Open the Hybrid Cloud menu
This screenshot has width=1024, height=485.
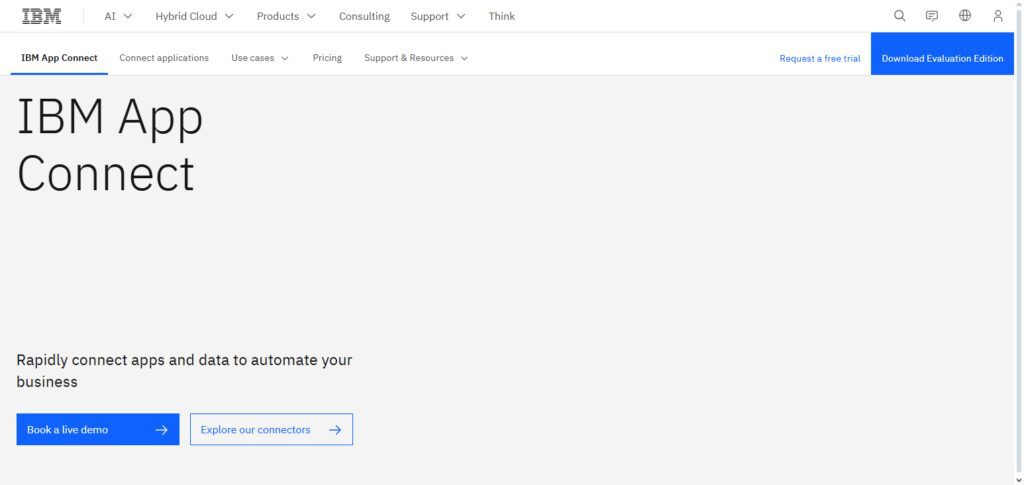194,16
